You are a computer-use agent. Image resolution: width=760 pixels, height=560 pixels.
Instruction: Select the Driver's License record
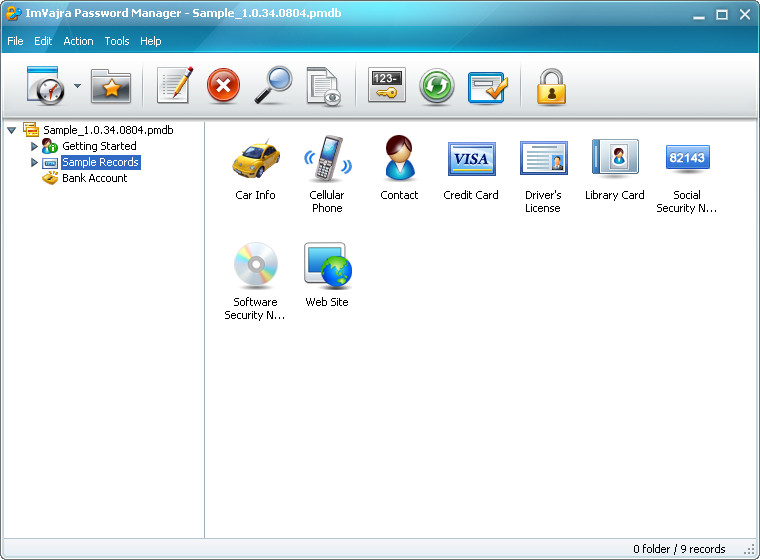(x=543, y=177)
